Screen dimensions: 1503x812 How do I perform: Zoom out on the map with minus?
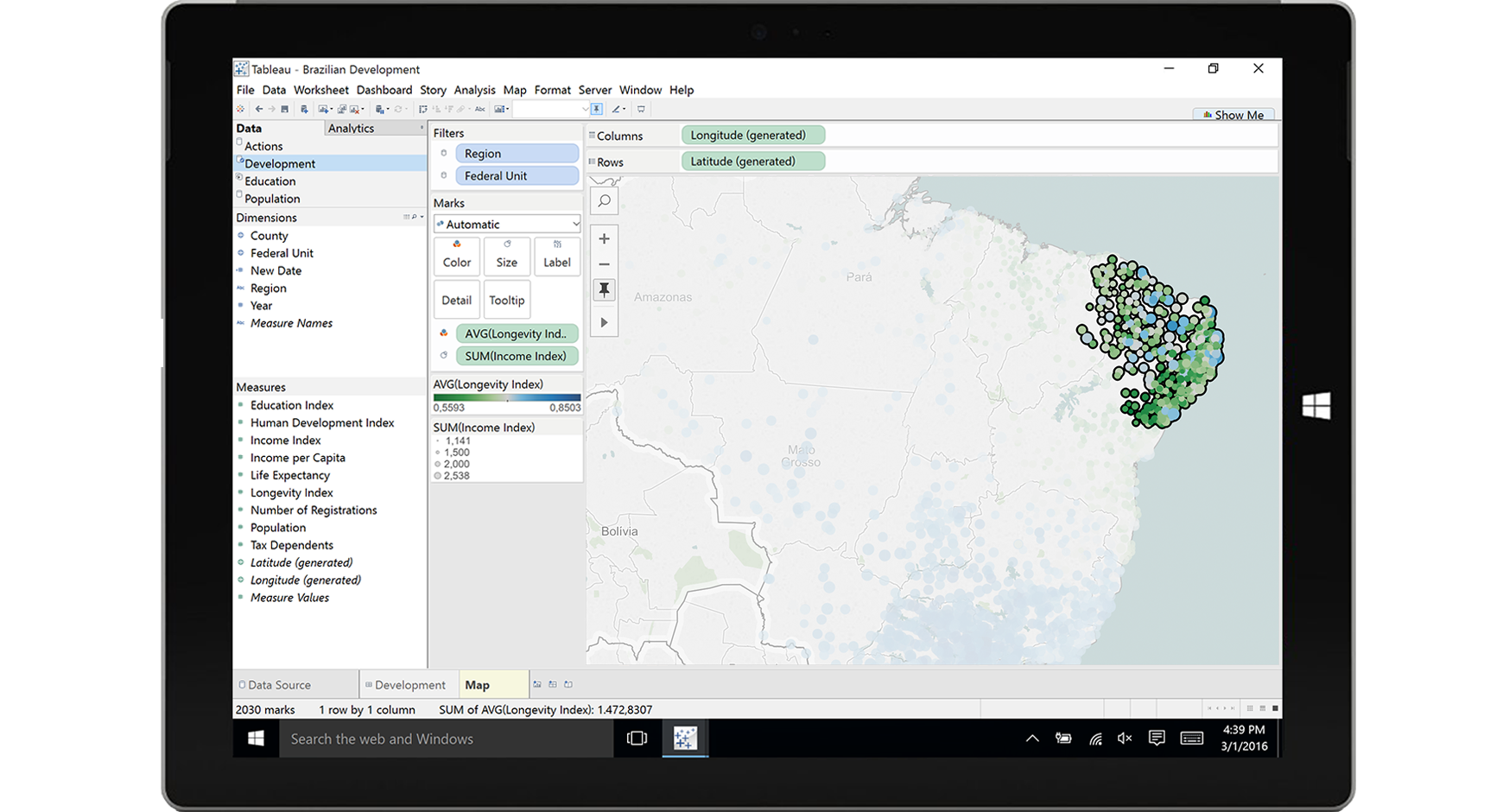[x=604, y=263]
